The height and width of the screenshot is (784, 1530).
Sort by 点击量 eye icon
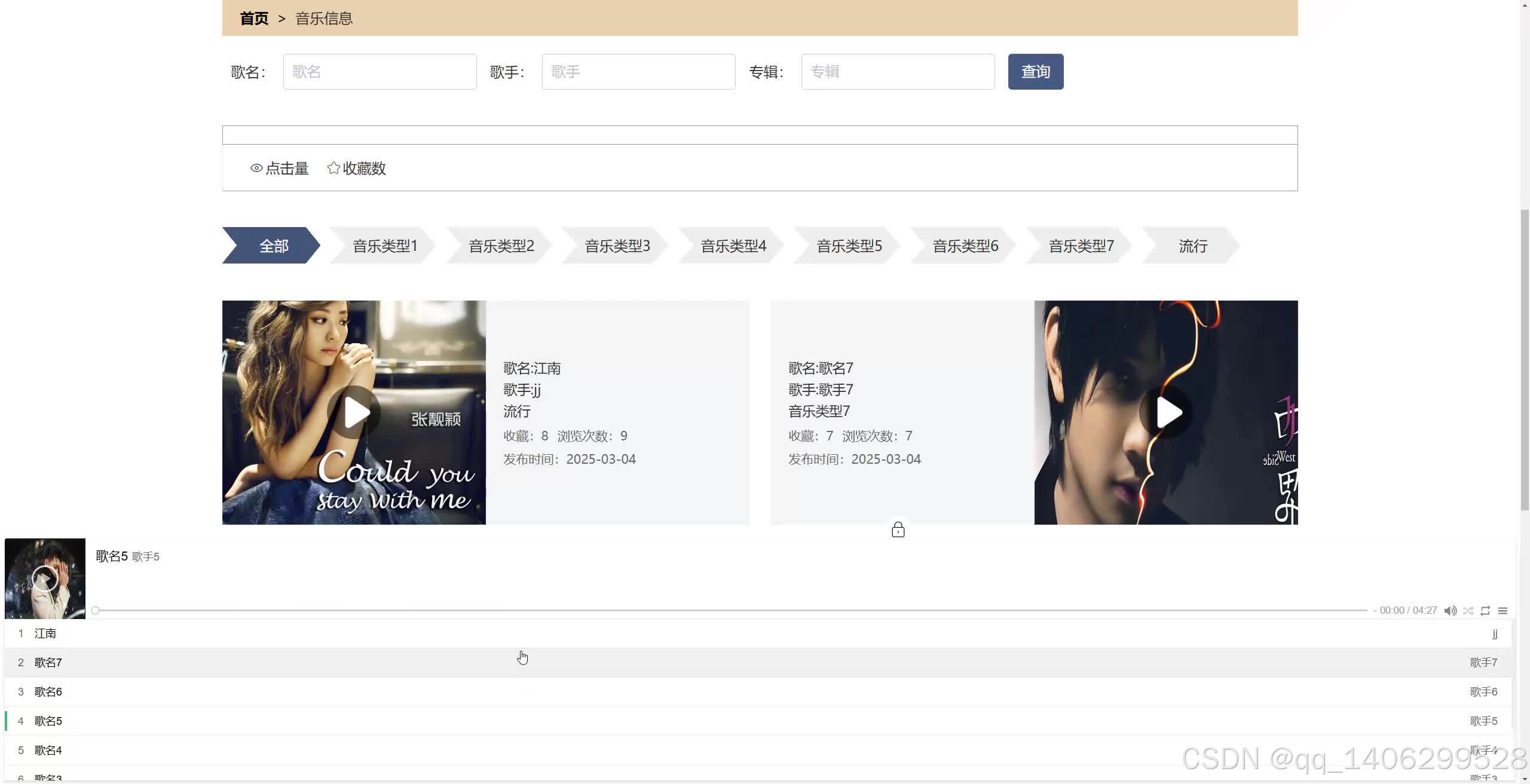click(257, 169)
